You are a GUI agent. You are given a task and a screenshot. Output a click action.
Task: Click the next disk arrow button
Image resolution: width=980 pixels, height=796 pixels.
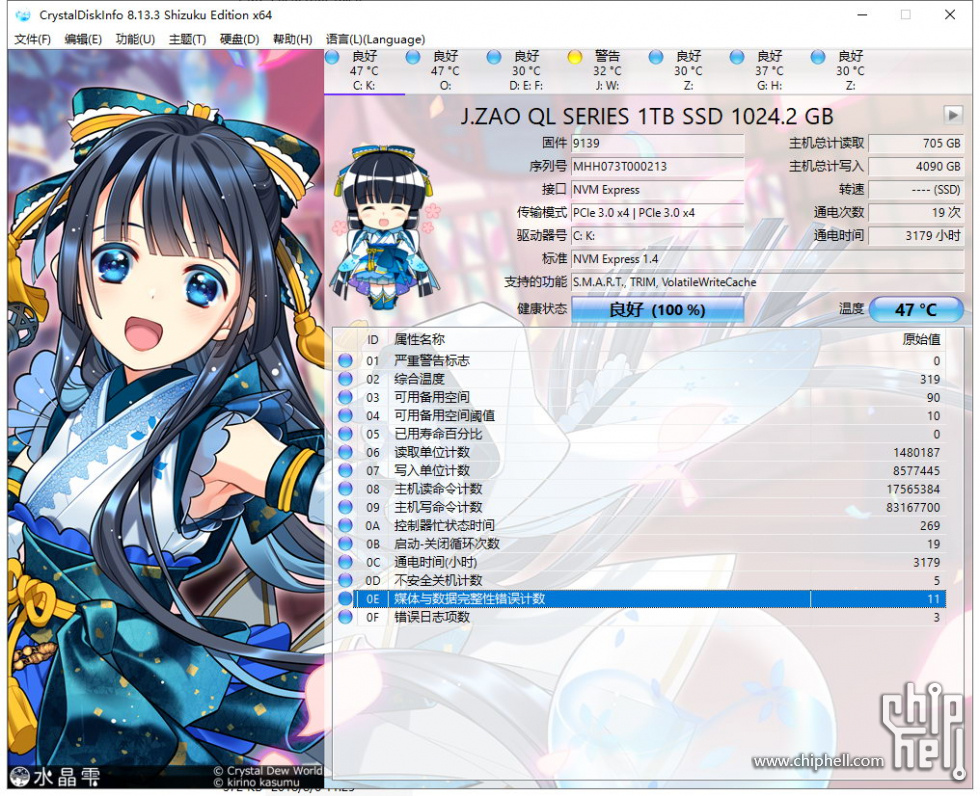pyautogui.click(x=952, y=115)
